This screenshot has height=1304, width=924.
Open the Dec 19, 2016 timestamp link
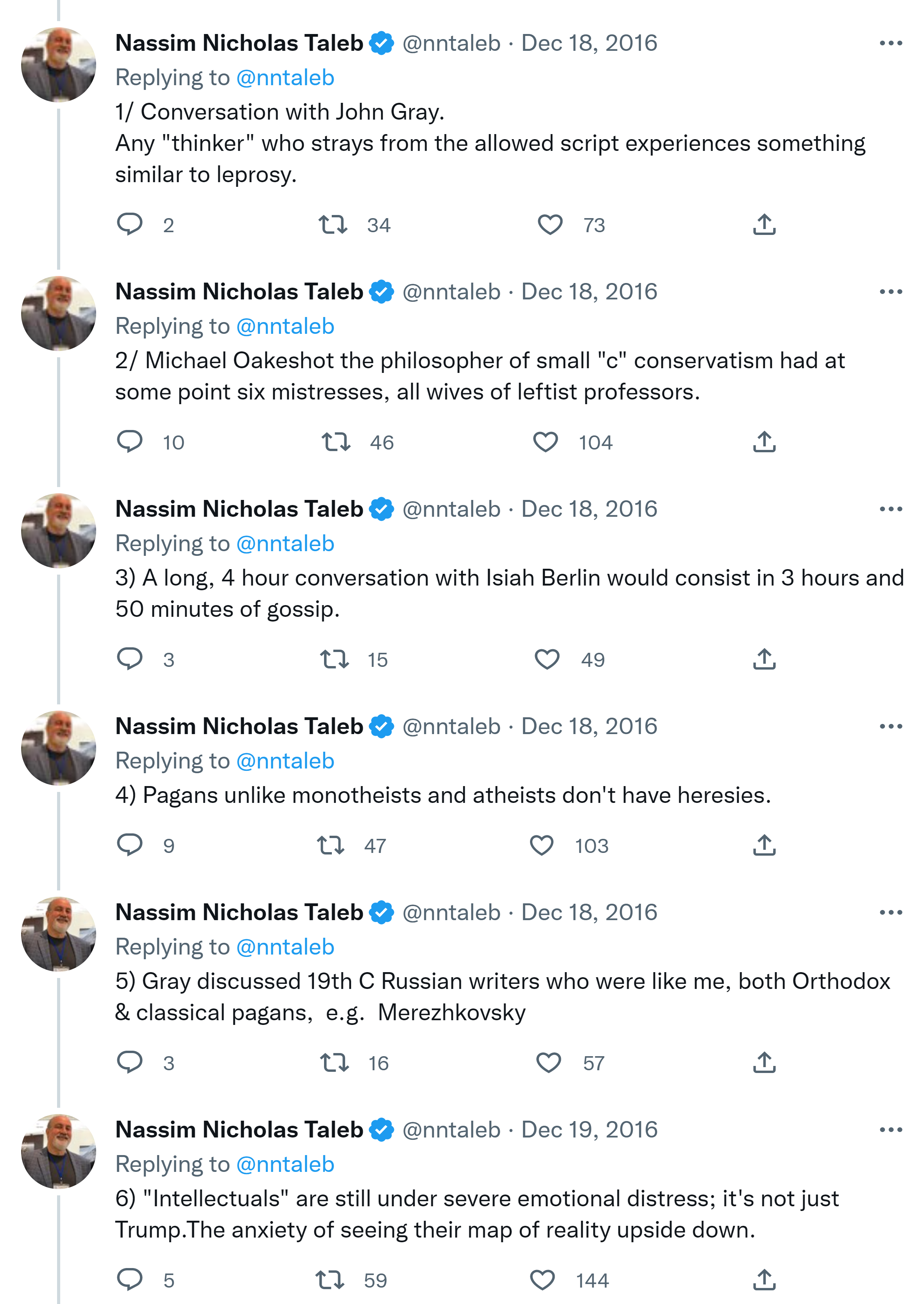pos(589,1130)
